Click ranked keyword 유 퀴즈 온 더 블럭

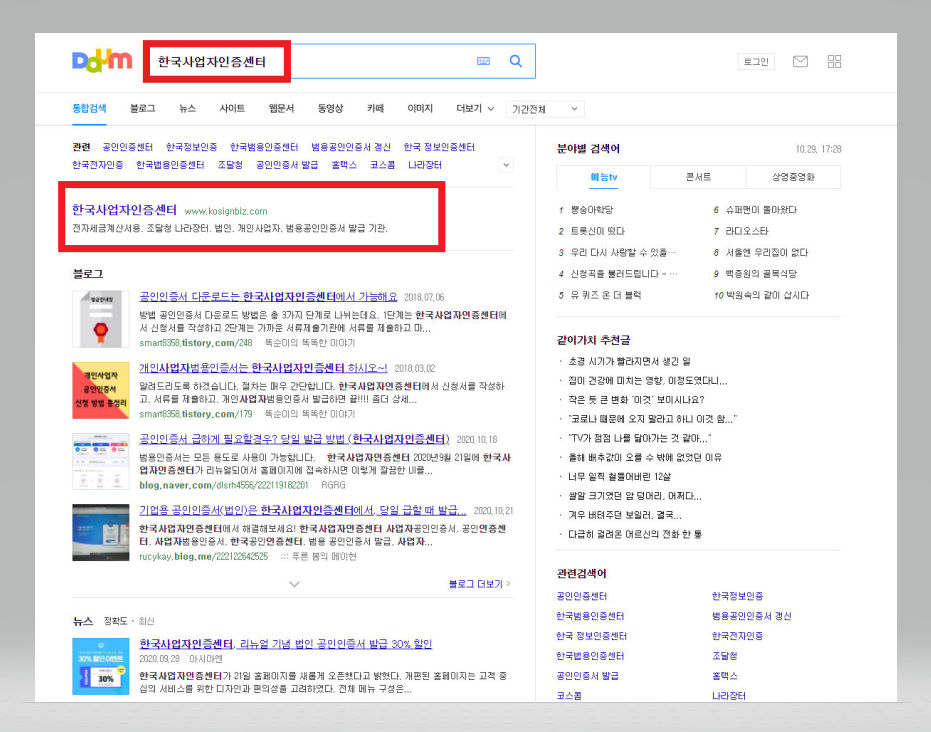tap(606, 295)
